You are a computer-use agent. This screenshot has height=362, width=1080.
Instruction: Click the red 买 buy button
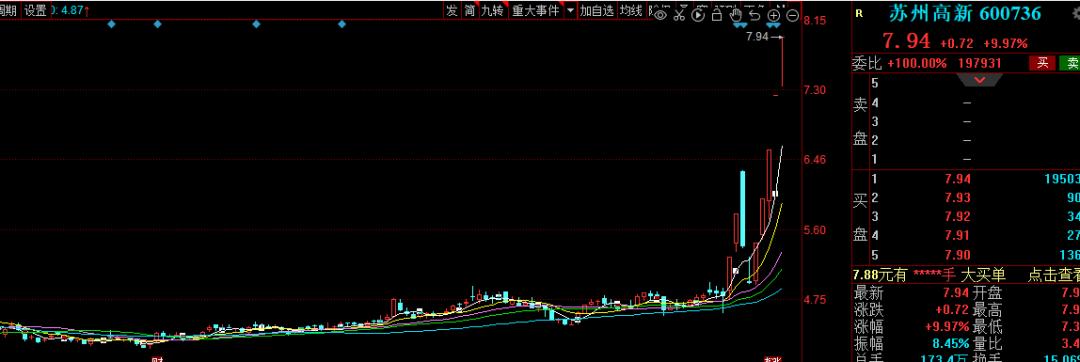tap(1042, 63)
